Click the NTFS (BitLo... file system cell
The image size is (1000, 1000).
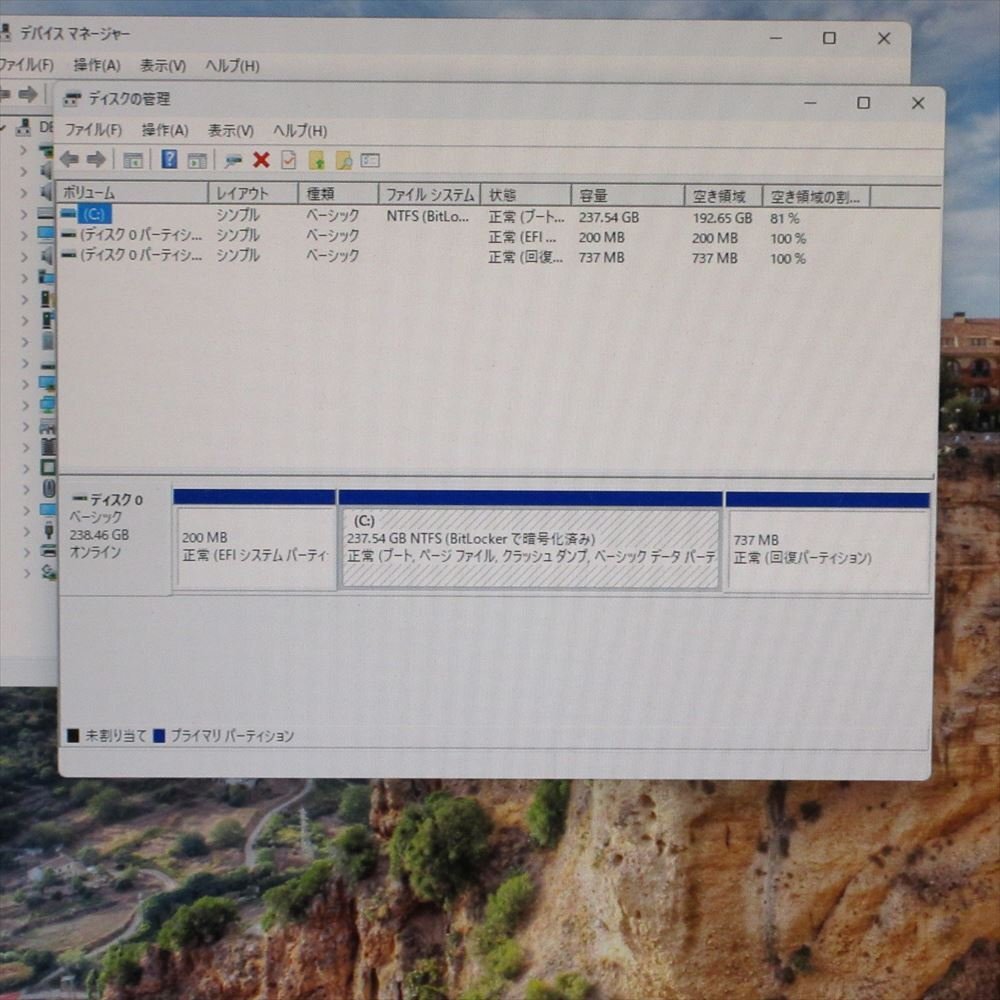(427, 216)
